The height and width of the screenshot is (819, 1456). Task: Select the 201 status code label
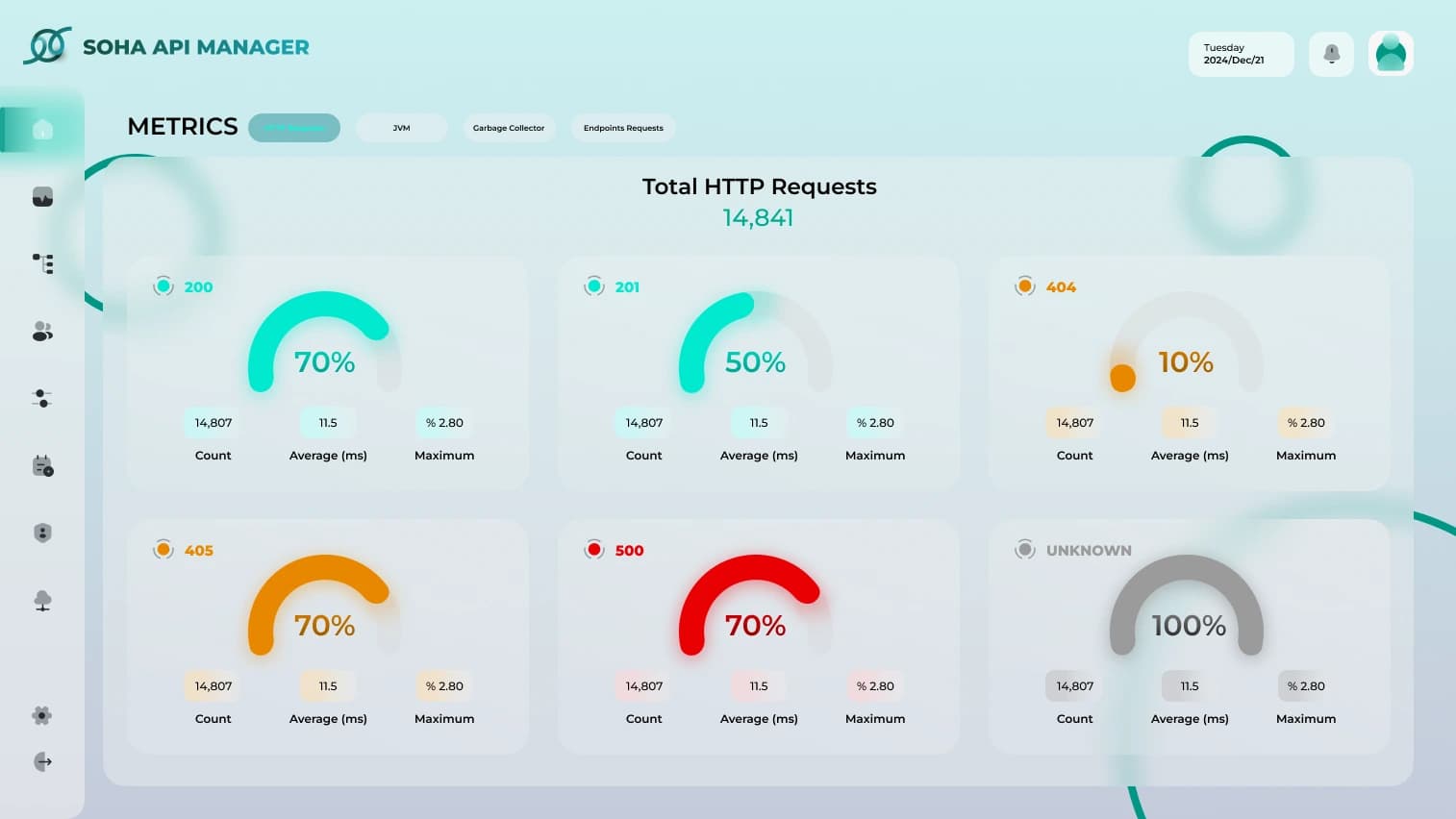[627, 286]
